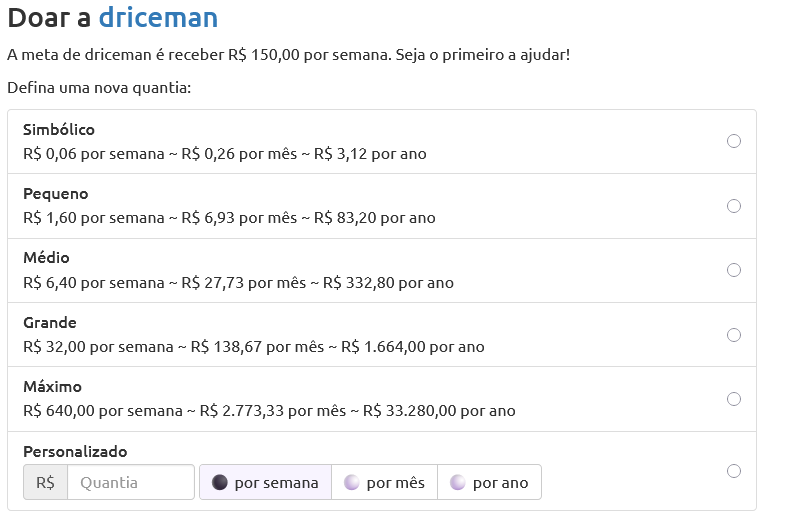Open the driceman profile link
The width and height of the screenshot is (789, 524).
158,17
